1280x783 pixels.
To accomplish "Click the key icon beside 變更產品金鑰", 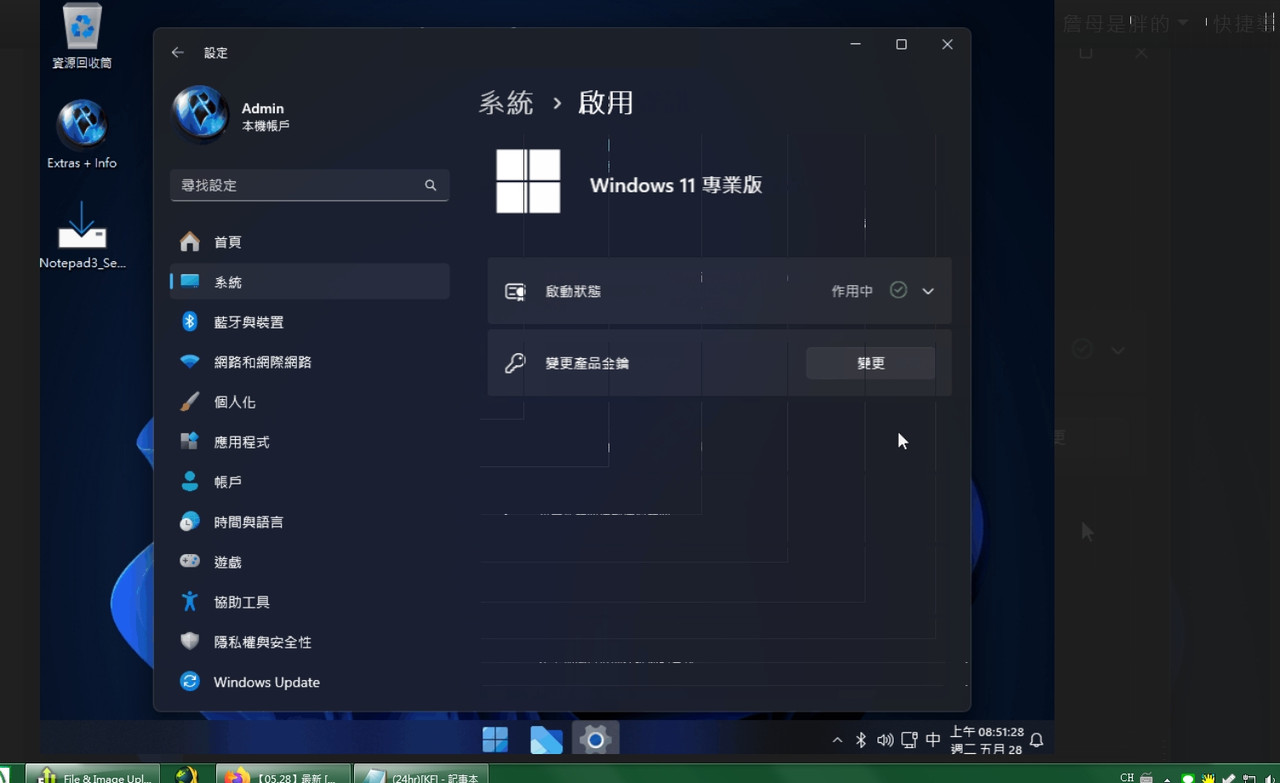I will [x=515, y=363].
